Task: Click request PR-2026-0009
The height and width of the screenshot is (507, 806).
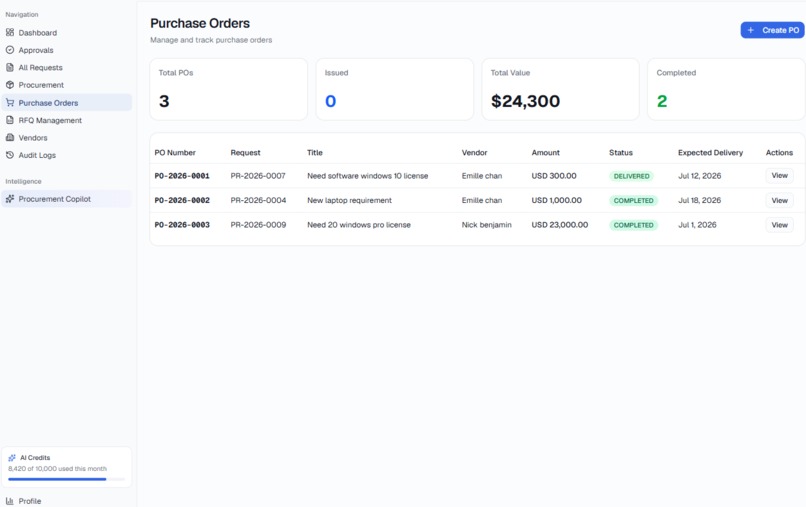Action: [x=258, y=225]
